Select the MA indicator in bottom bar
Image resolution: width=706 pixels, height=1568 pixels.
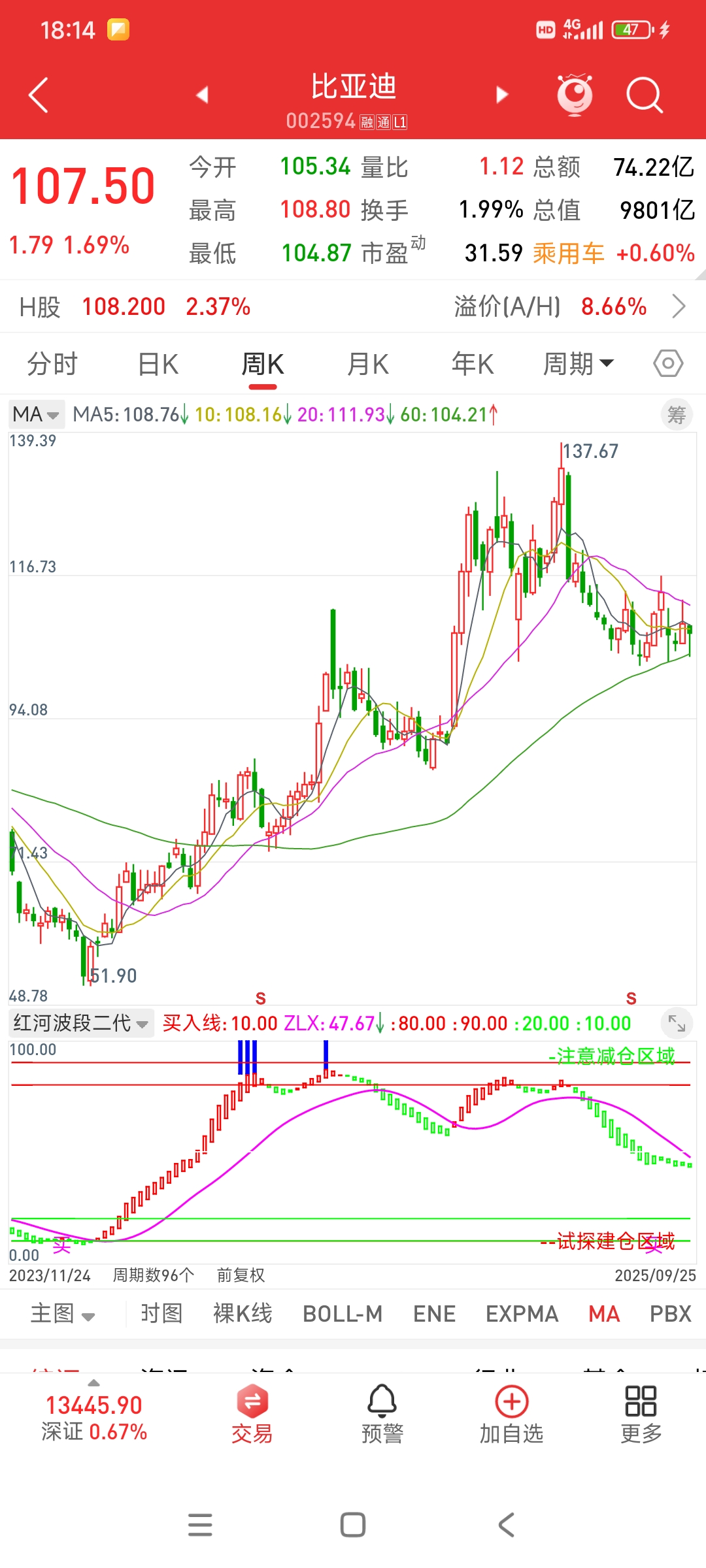(604, 1313)
